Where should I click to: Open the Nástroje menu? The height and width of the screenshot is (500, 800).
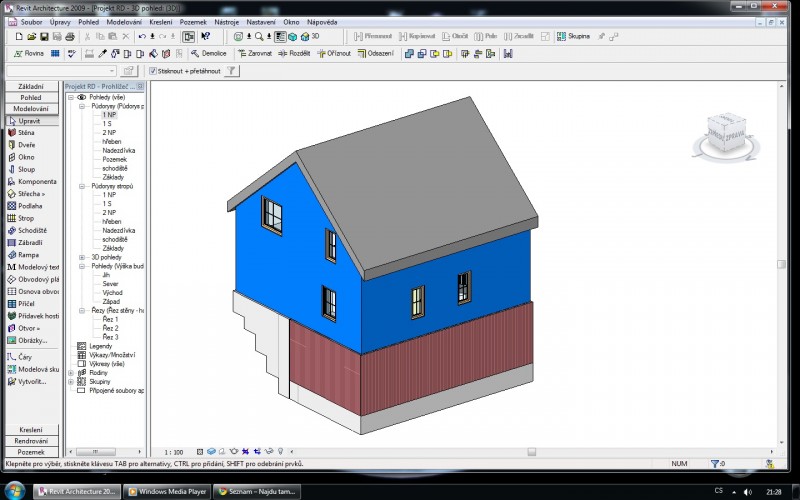229,20
